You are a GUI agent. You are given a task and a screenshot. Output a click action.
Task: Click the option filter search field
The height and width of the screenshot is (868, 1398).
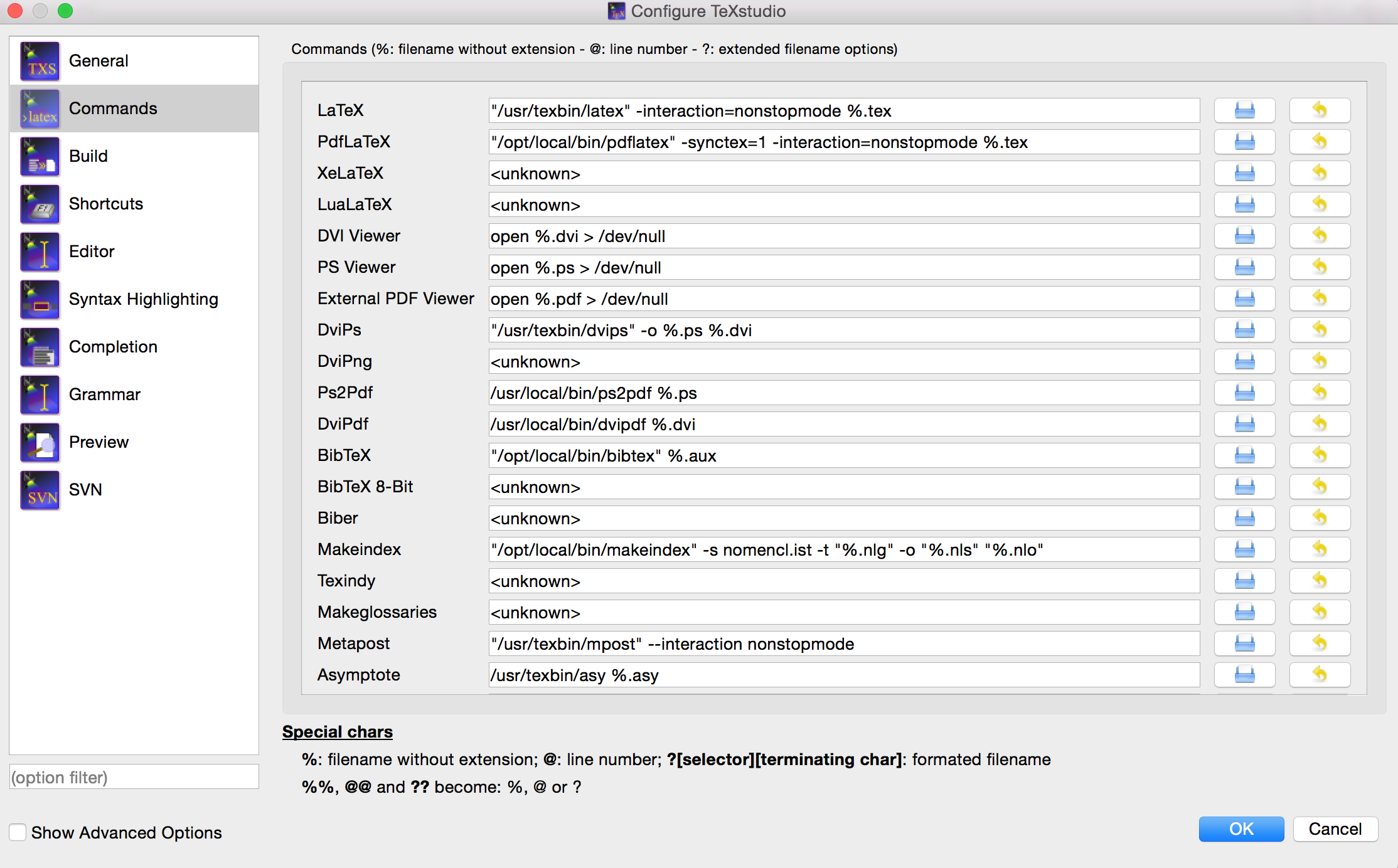click(134, 777)
